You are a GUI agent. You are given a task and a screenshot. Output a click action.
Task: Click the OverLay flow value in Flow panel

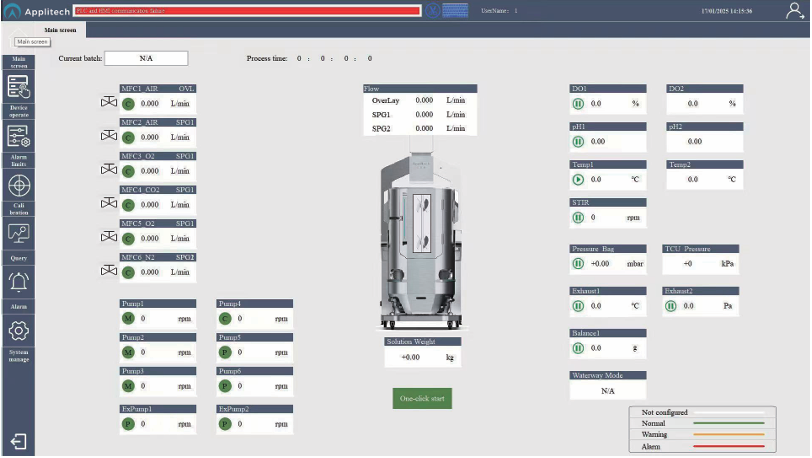[x=424, y=101]
